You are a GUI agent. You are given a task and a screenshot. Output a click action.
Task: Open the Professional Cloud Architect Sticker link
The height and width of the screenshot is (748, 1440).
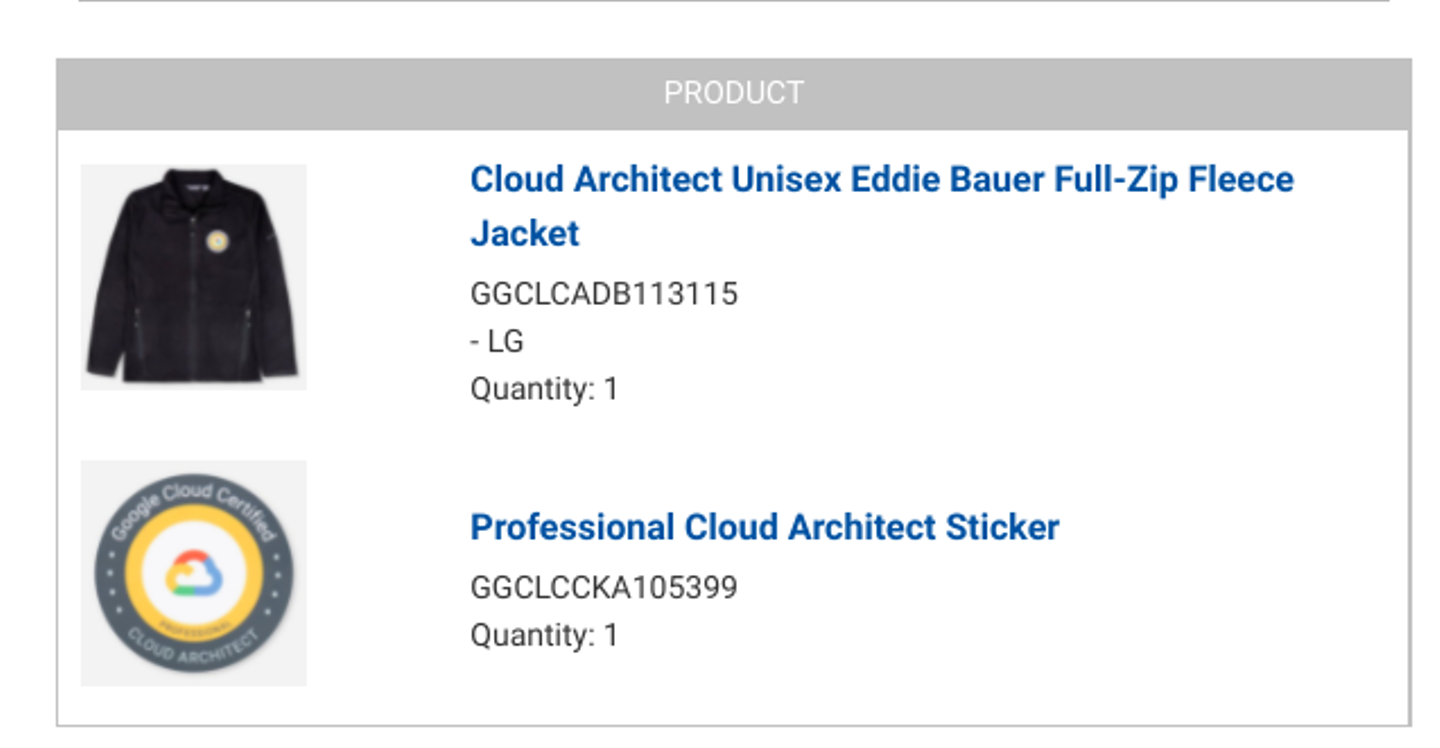tap(764, 527)
